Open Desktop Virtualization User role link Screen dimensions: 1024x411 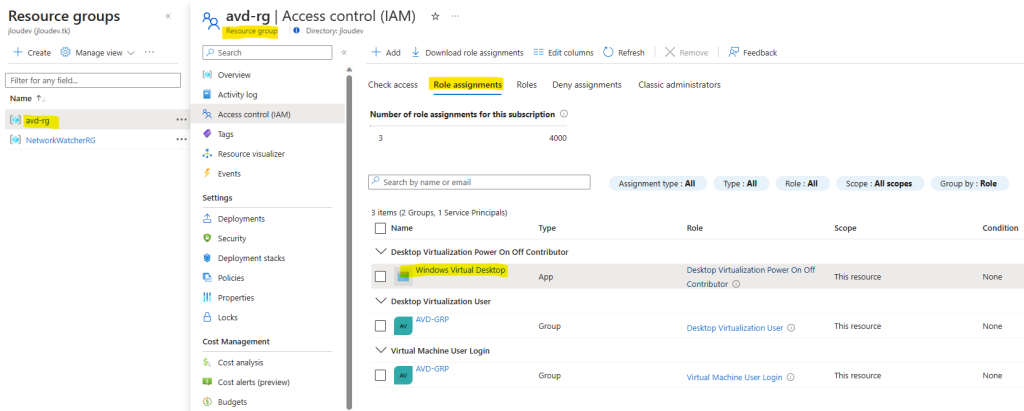click(x=735, y=328)
